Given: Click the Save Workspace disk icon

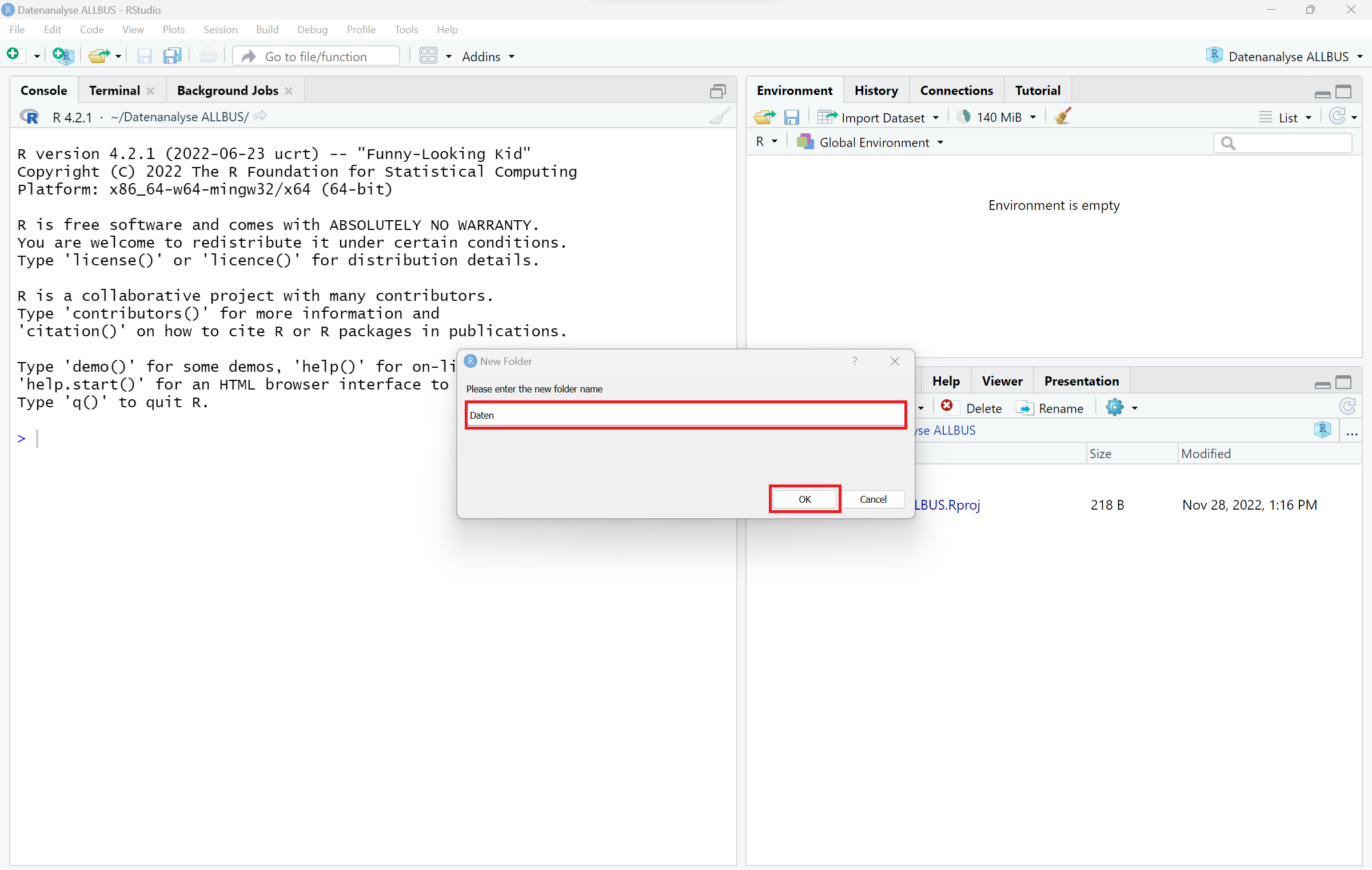Looking at the screenshot, I should point(791,117).
